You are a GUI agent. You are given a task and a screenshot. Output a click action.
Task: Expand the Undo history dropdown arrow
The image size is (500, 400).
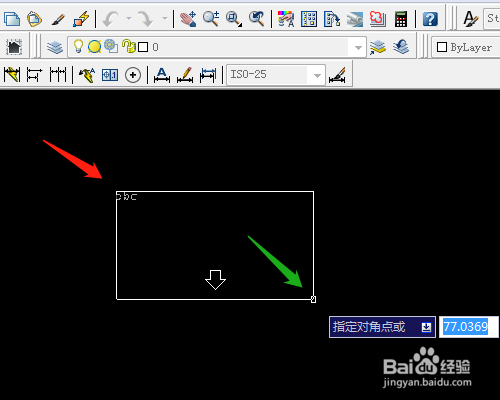pyautogui.click(x=129, y=18)
